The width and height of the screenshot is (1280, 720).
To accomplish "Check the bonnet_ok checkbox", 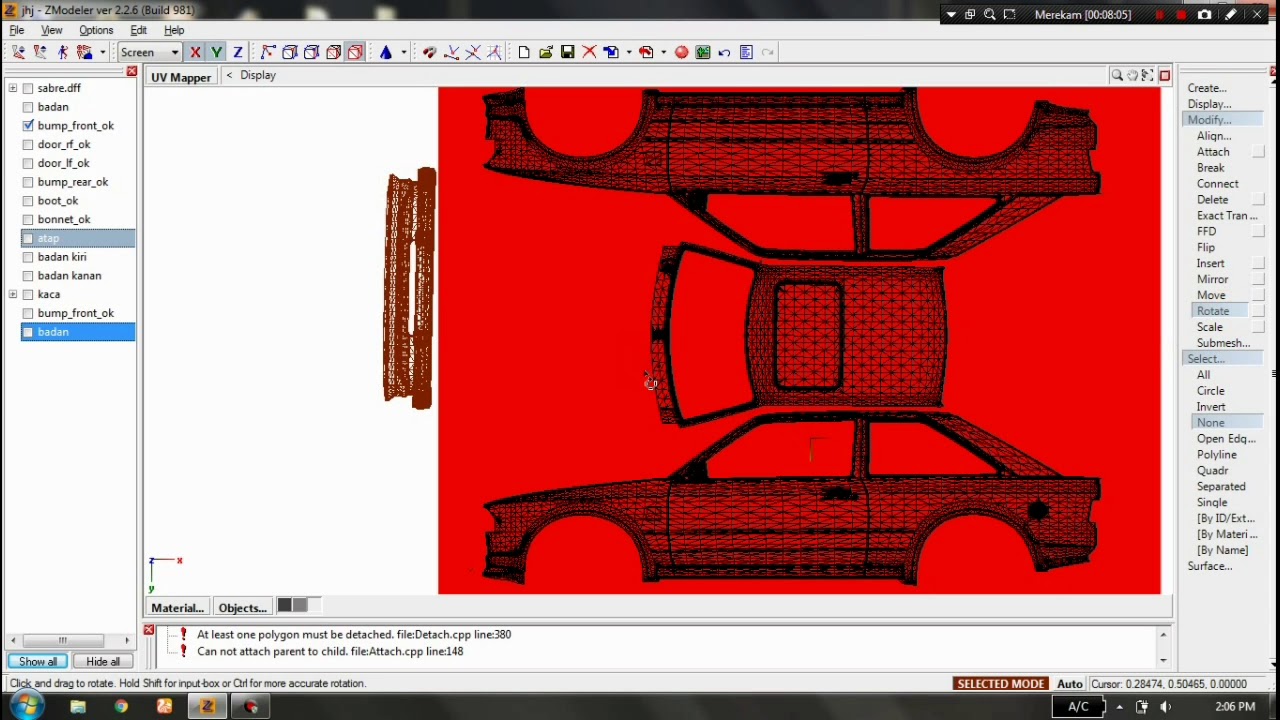I will coord(28,219).
